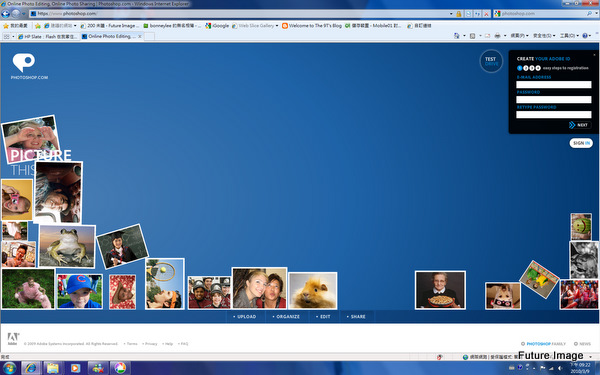The width and height of the screenshot is (600, 375).
Task: Expand the Web Slice Gallery dropdown
Action: pyautogui.click(x=277, y=26)
